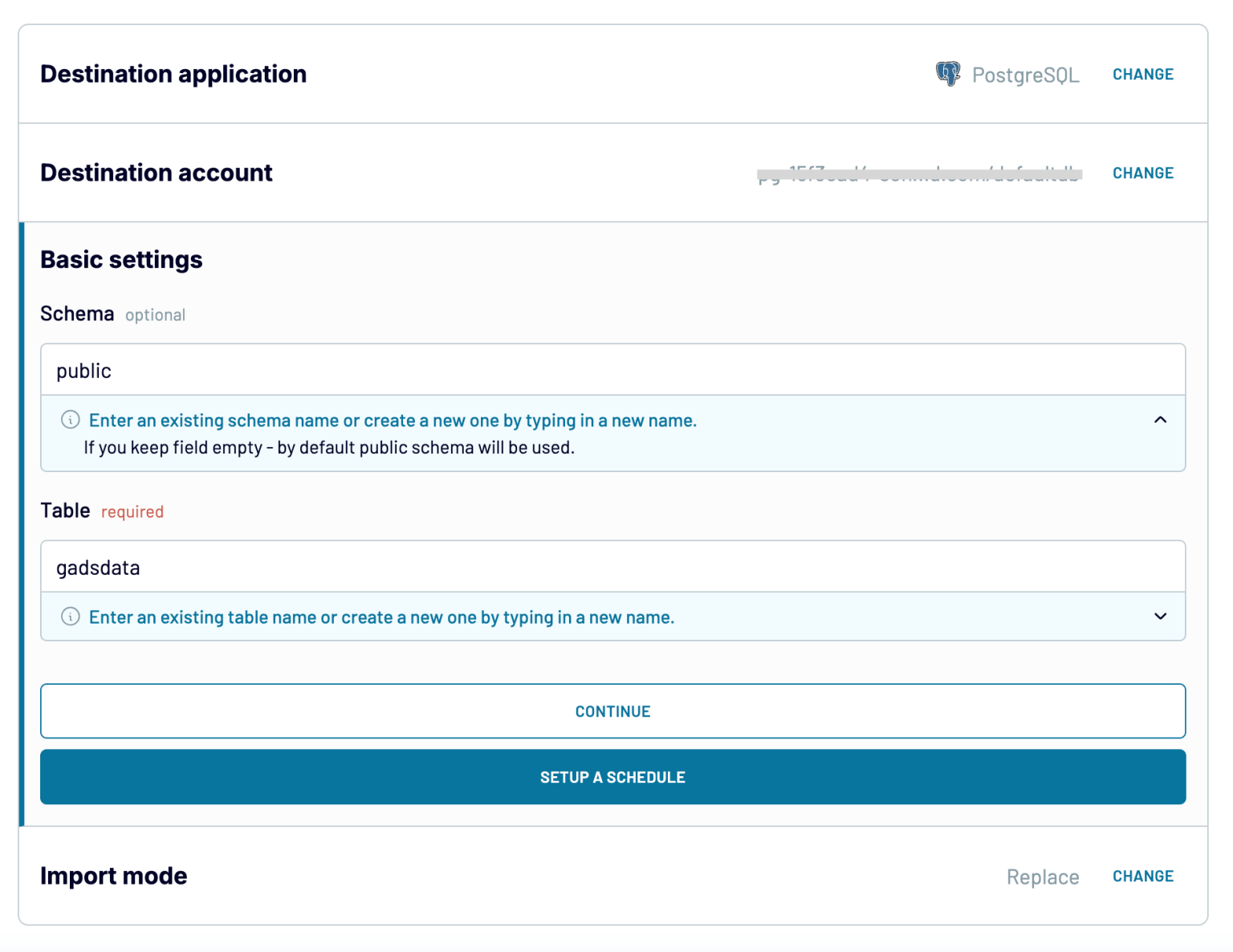Image resolution: width=1233 pixels, height=952 pixels.
Task: Click the PostgreSQL label text
Action: (1025, 74)
